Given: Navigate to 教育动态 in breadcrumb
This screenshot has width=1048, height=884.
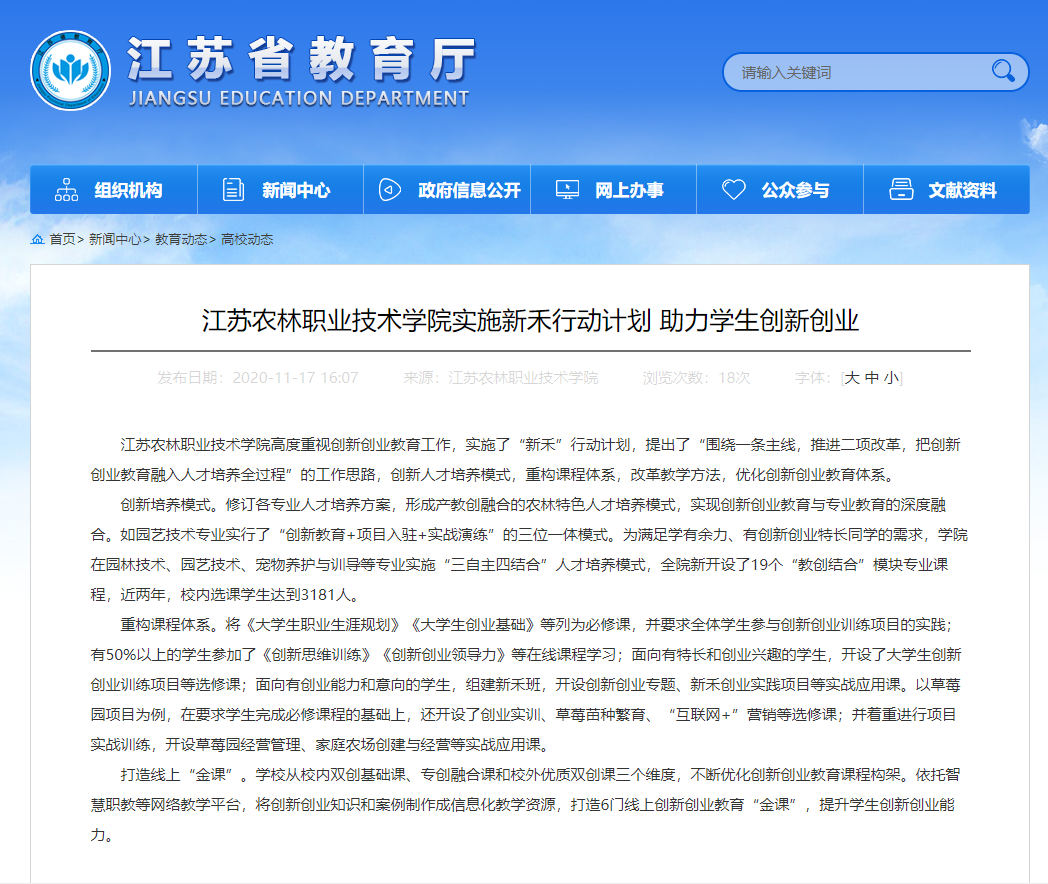Looking at the screenshot, I should [x=181, y=240].
